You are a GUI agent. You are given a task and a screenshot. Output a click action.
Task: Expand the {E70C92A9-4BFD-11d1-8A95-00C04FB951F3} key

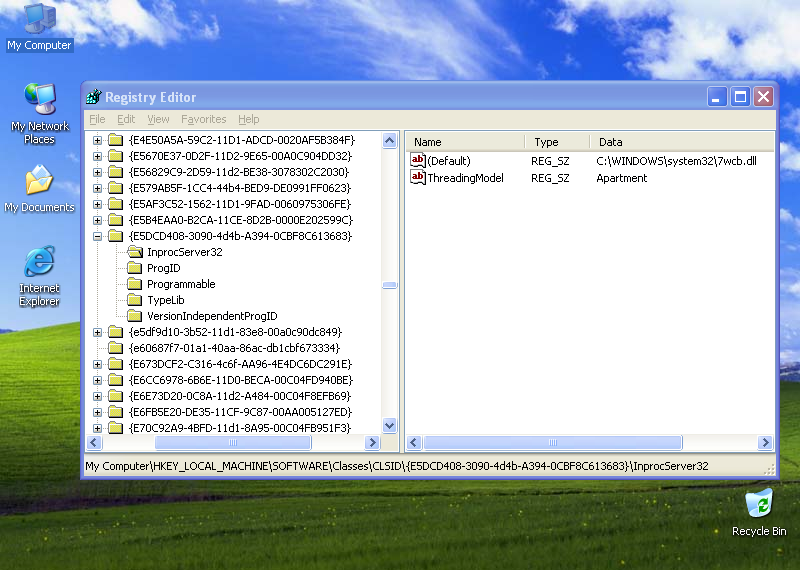(98, 428)
